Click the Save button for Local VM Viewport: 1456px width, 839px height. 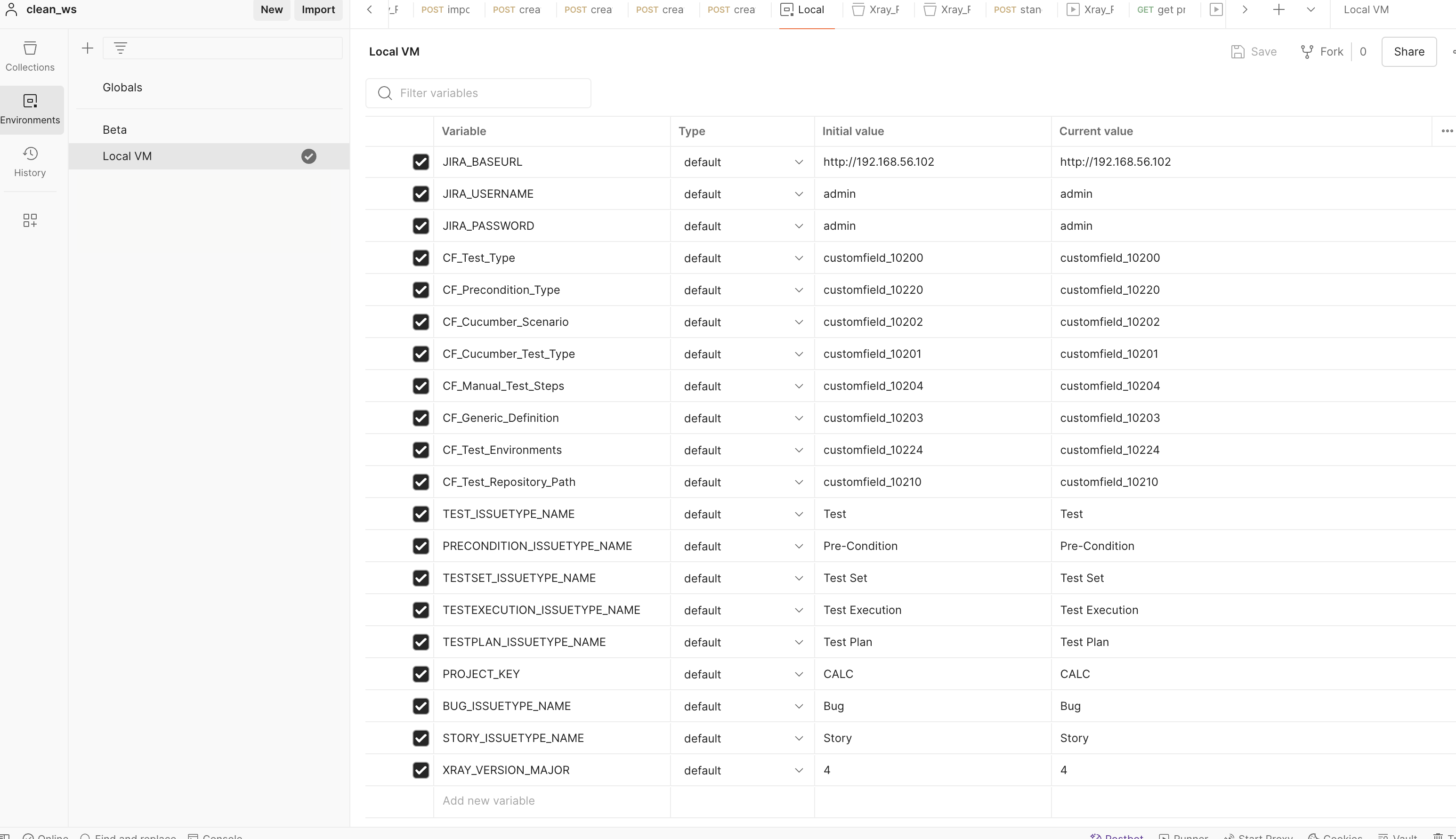coord(1253,51)
